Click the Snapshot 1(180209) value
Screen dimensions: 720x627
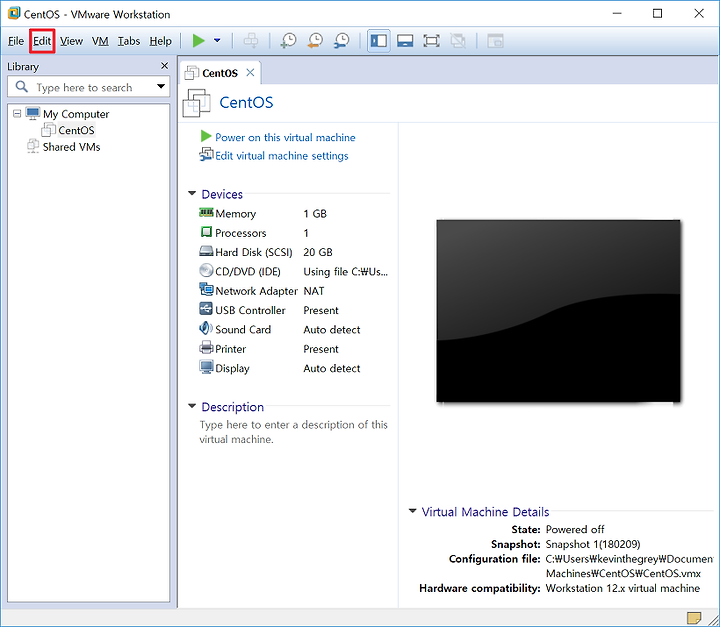(x=593, y=544)
